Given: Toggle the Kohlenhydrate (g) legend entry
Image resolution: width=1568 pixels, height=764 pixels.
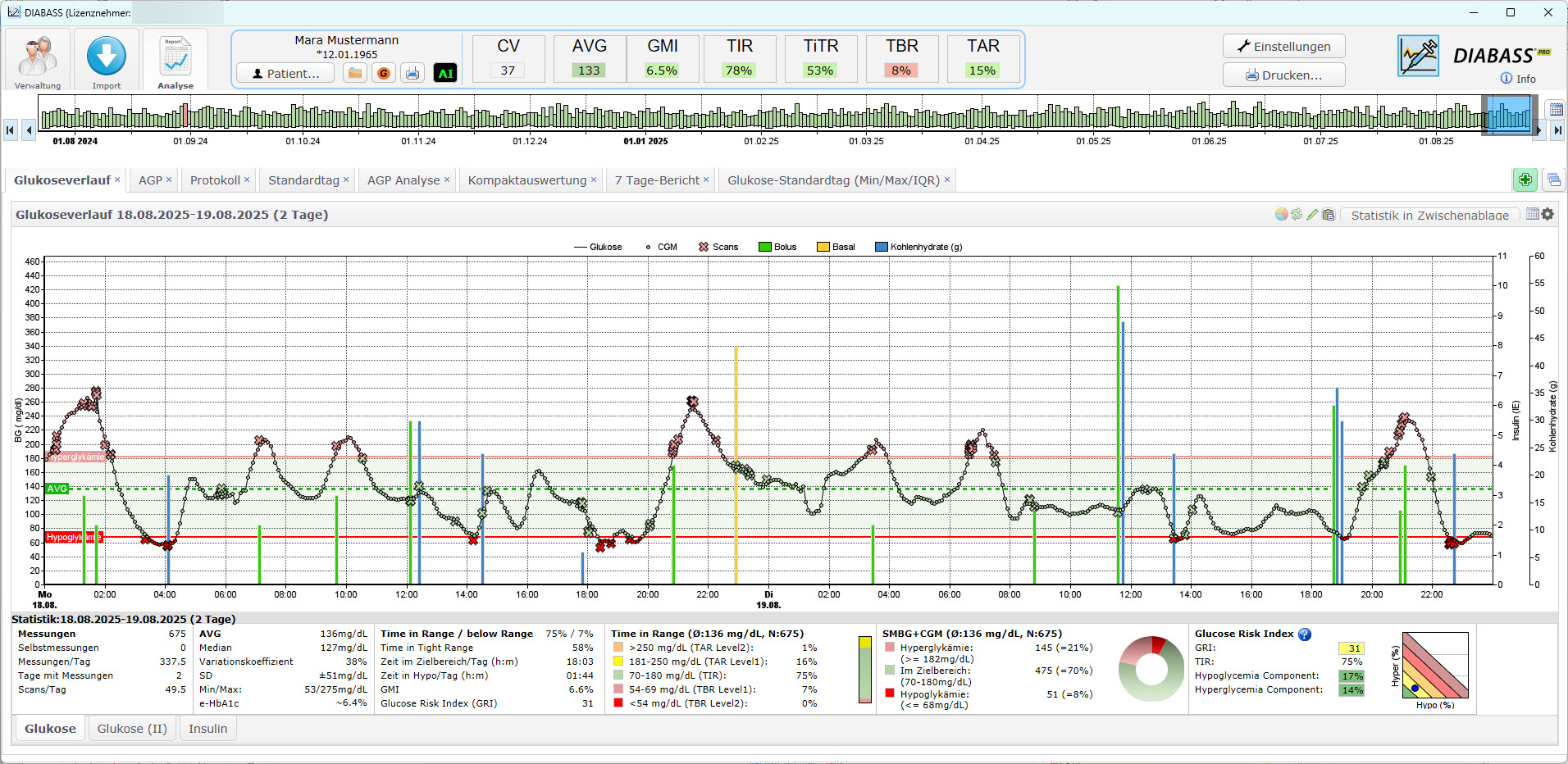Looking at the screenshot, I should tap(918, 247).
